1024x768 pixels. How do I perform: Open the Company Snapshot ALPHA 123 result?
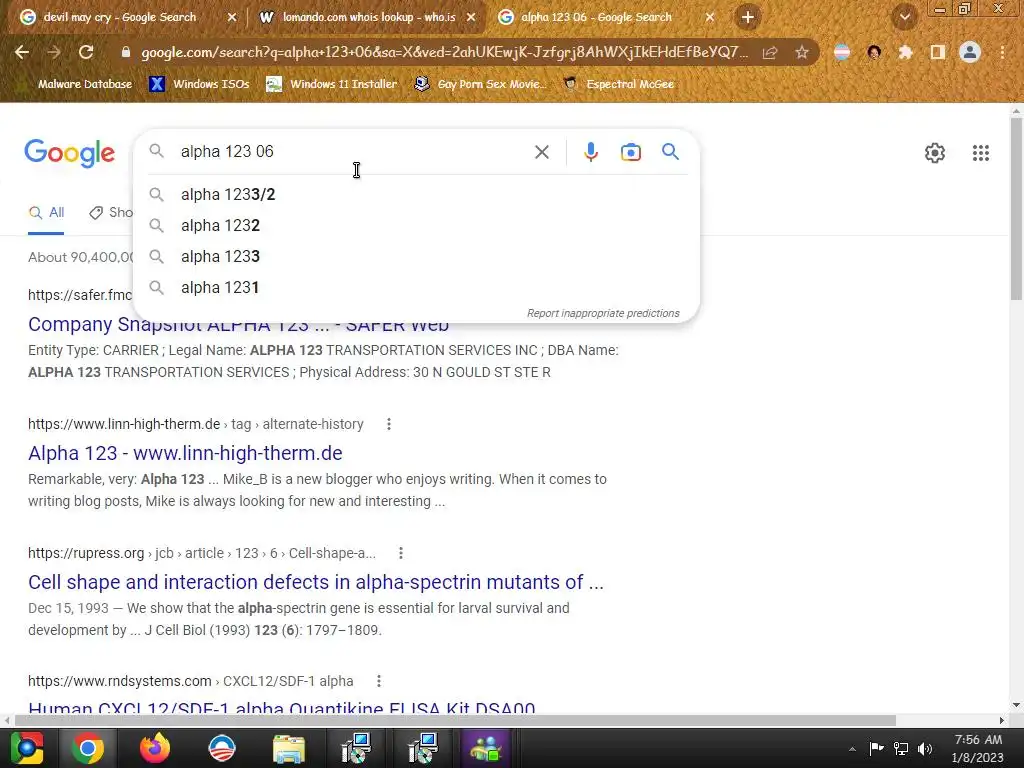click(238, 327)
